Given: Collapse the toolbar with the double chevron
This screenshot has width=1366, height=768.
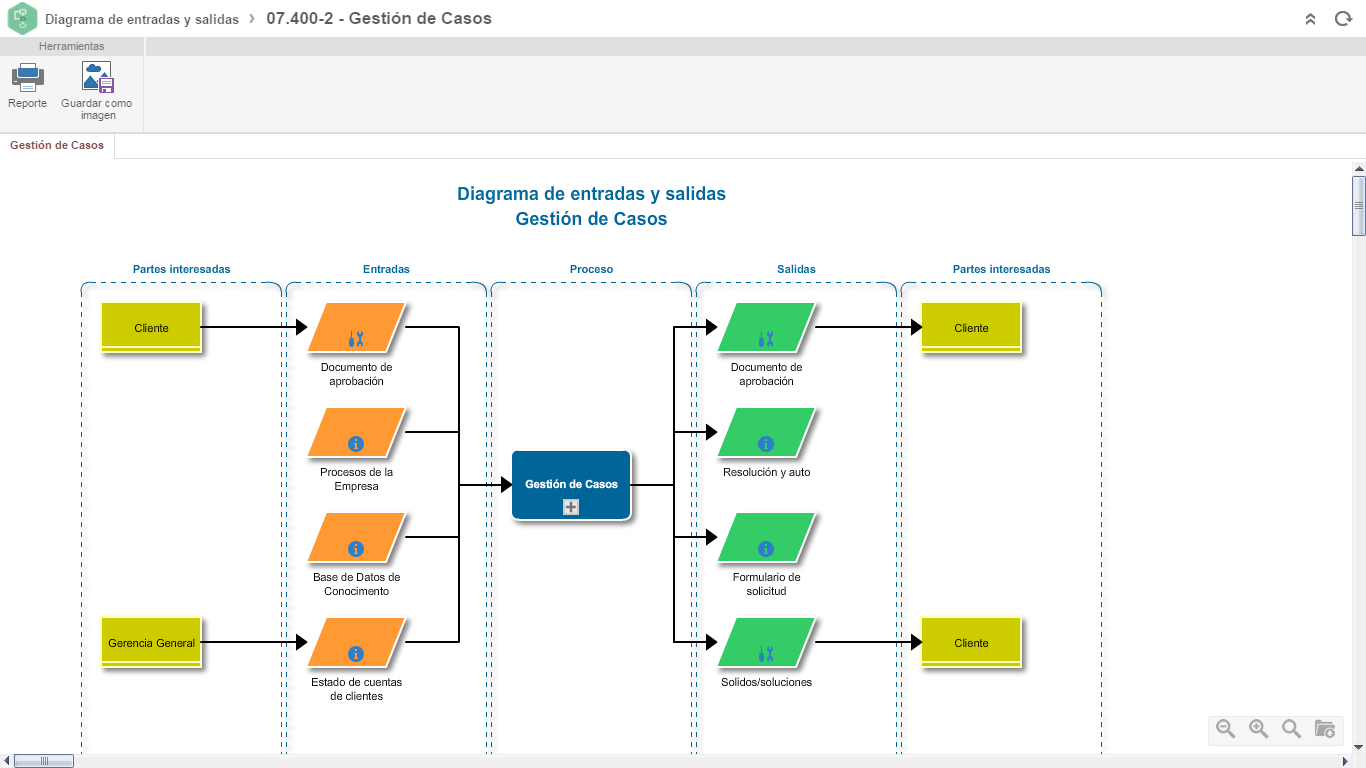Looking at the screenshot, I should pyautogui.click(x=1311, y=19).
